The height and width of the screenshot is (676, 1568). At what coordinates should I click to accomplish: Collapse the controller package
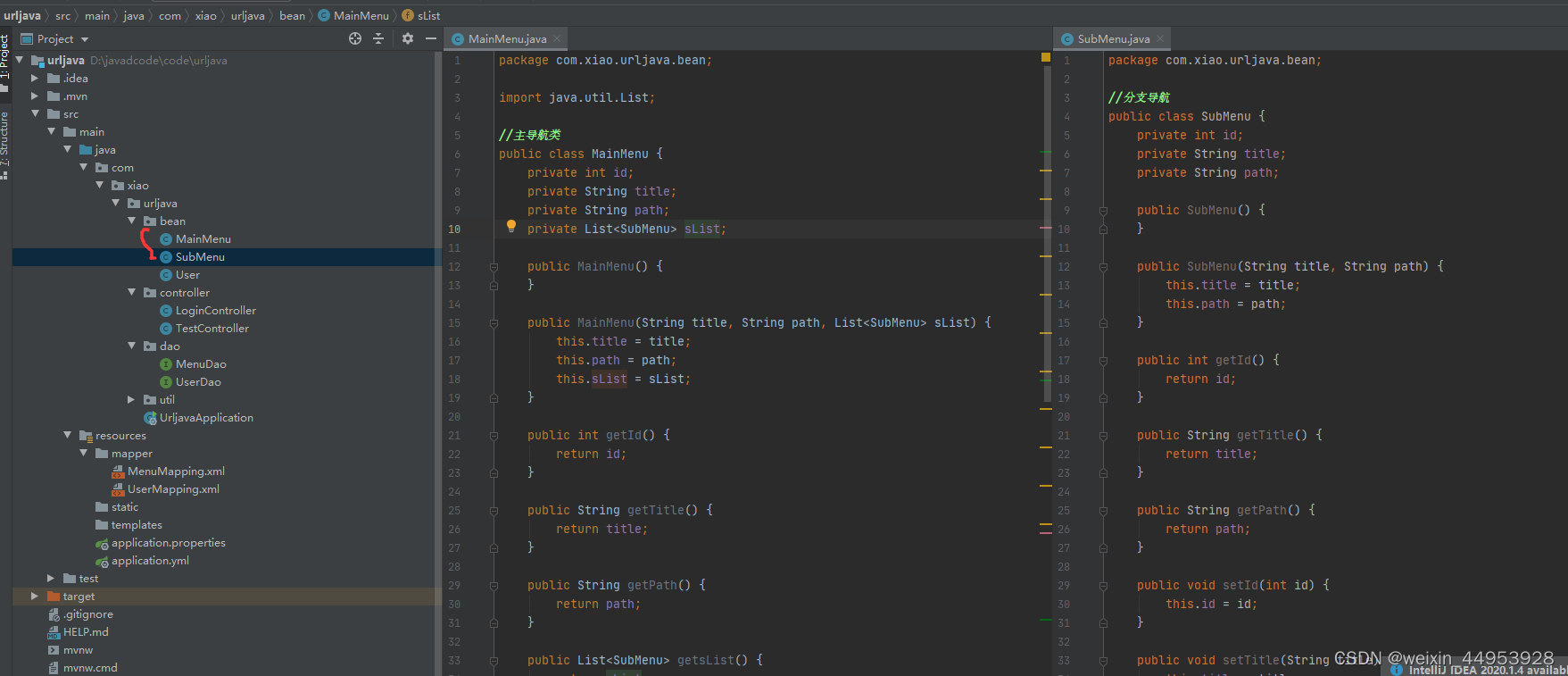(x=132, y=292)
